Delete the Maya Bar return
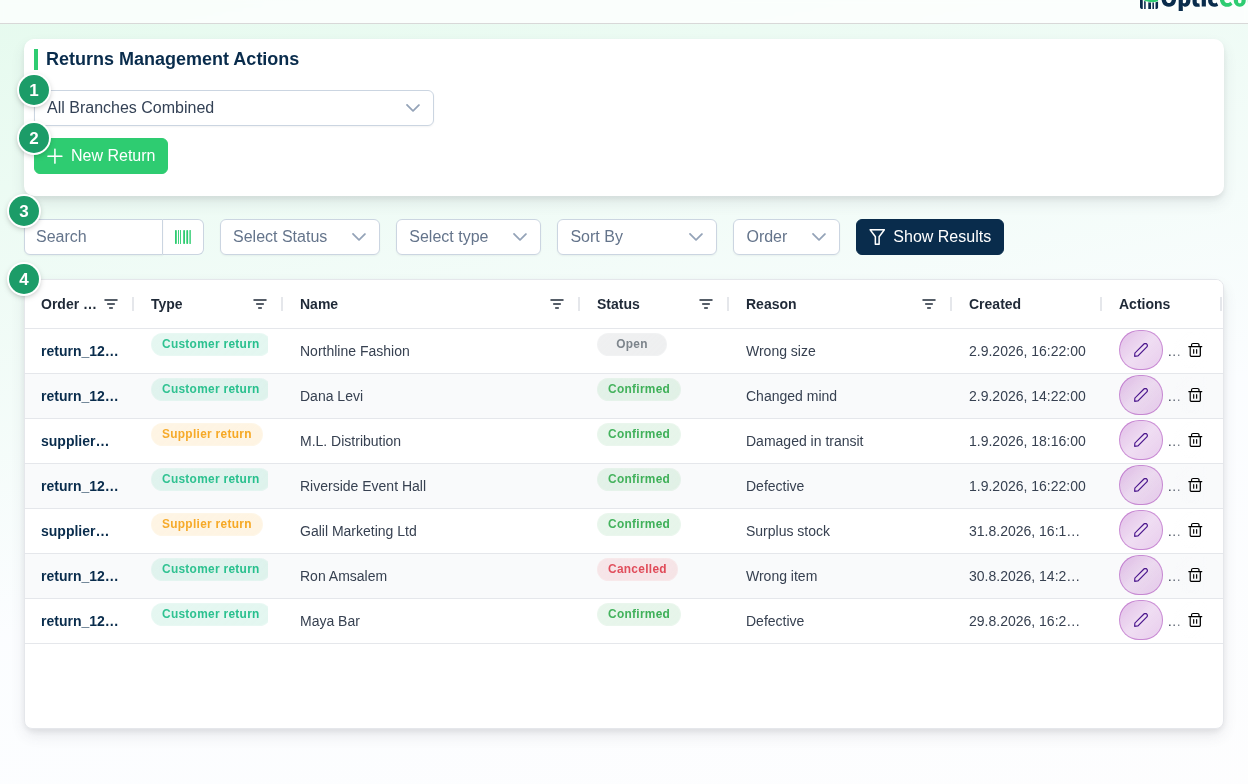The image size is (1248, 784). pos(1195,620)
